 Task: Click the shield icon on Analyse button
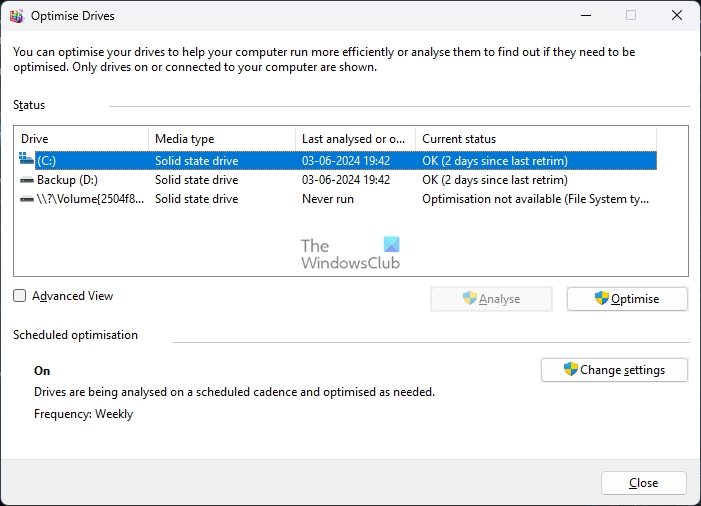click(470, 298)
